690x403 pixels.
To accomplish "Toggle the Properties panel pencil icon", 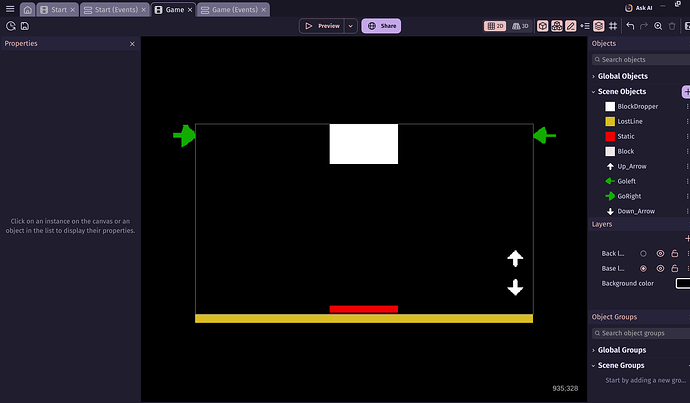I will [x=571, y=26].
